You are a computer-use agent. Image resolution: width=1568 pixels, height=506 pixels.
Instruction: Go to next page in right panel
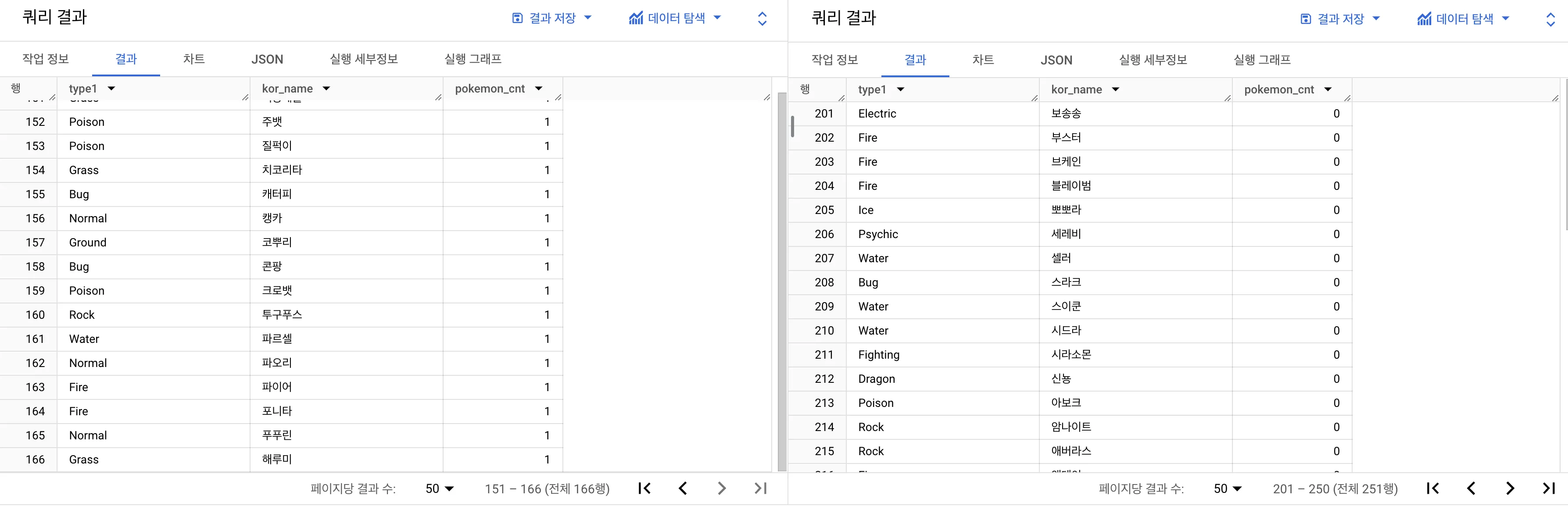pos(1510,488)
